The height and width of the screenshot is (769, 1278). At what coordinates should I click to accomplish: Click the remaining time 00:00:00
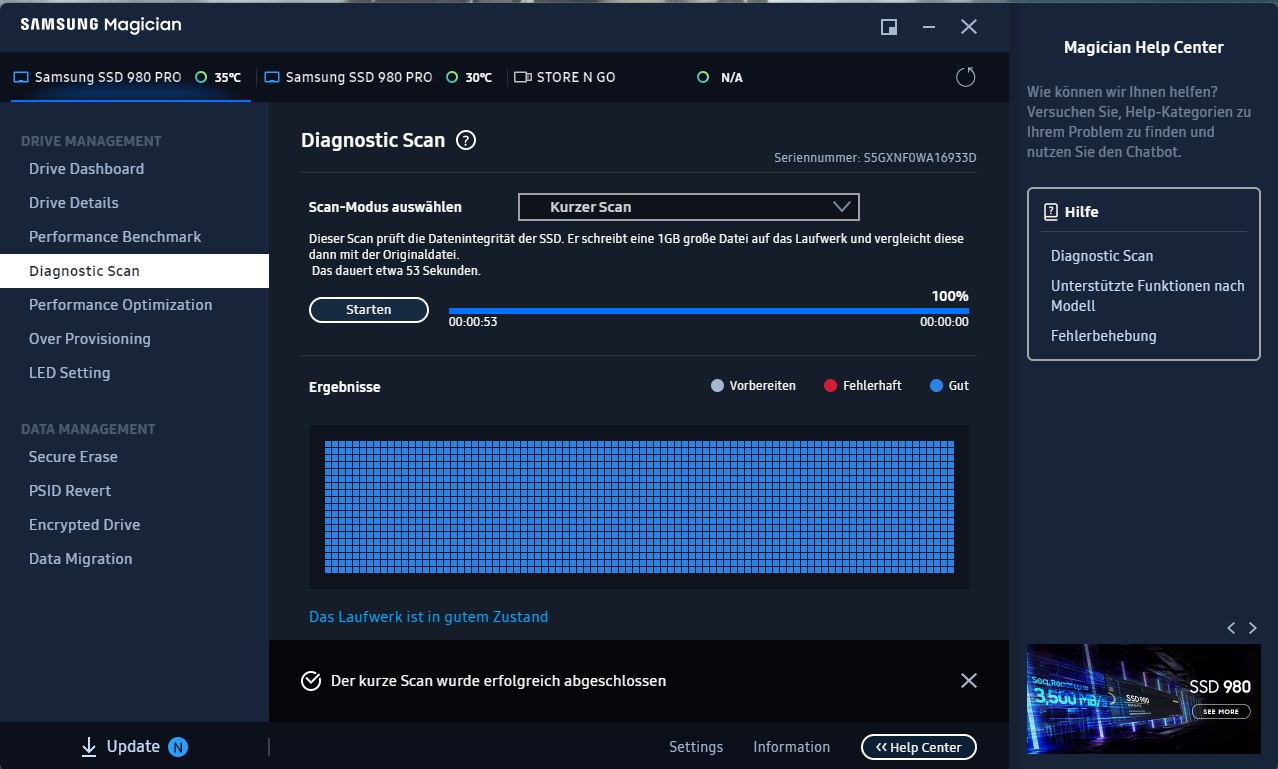pos(944,323)
